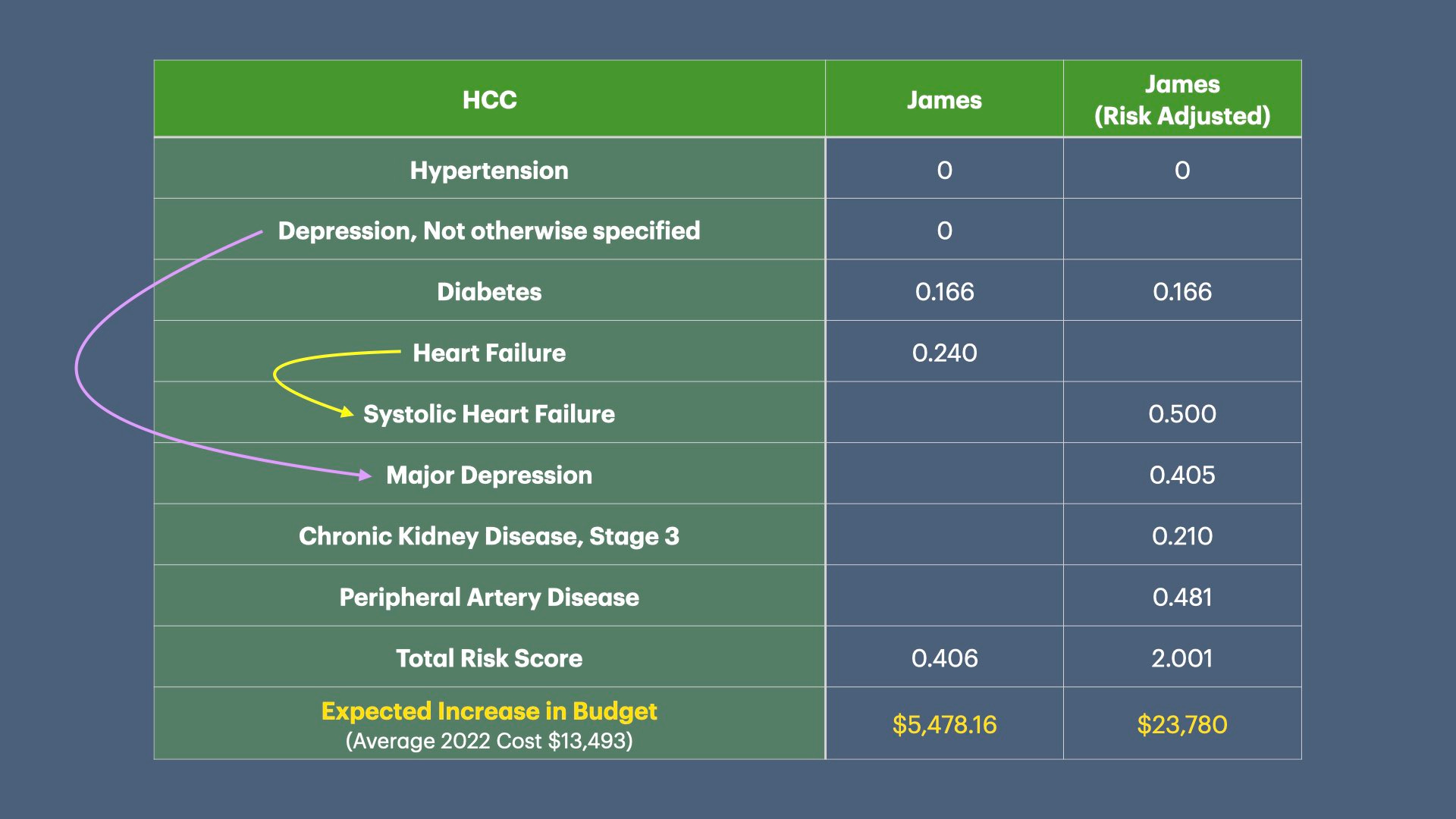Click James's Hypertension value 0
Viewport: 1456px width, 819px height.
pyautogui.click(x=944, y=171)
